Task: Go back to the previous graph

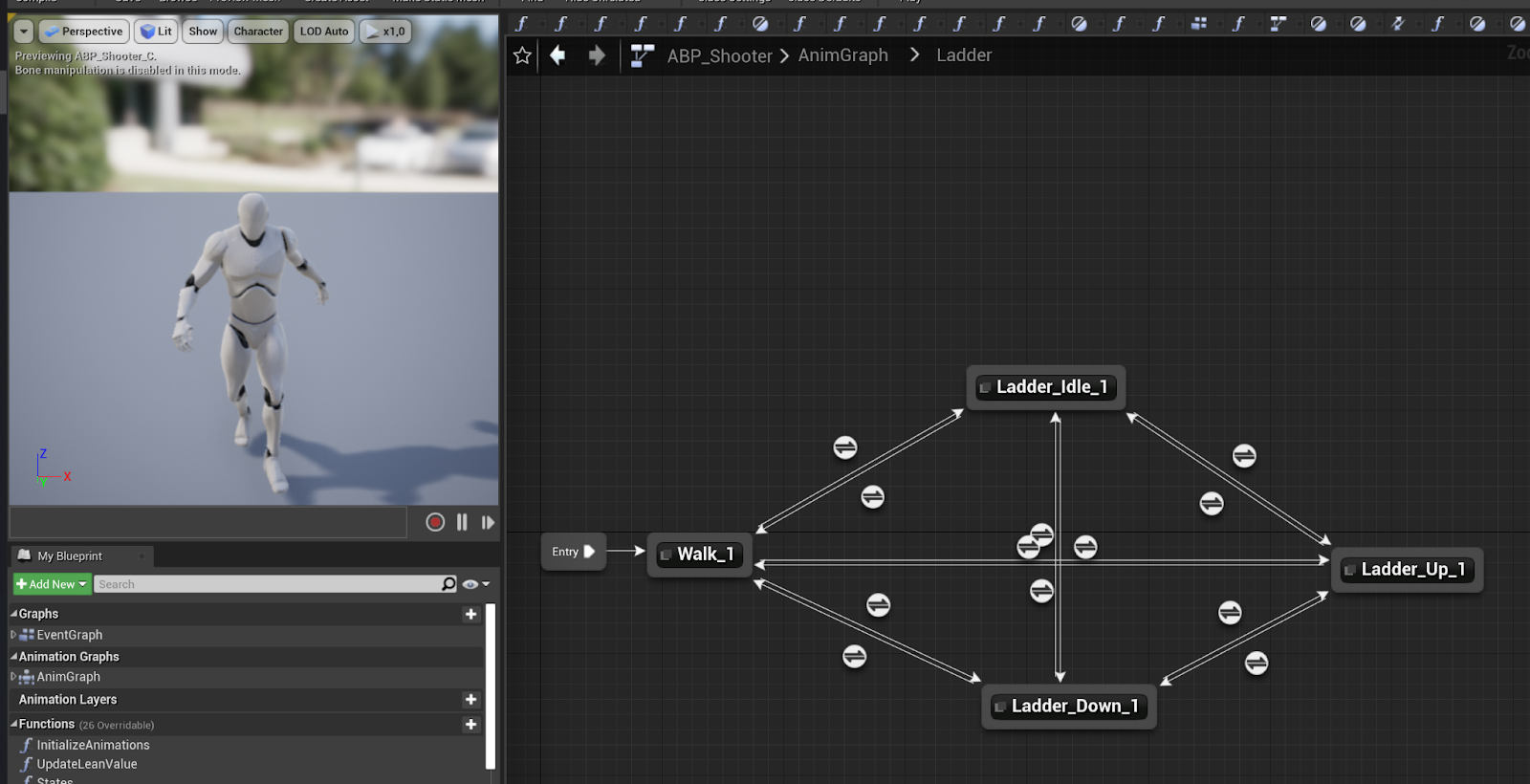Action: coord(557,55)
